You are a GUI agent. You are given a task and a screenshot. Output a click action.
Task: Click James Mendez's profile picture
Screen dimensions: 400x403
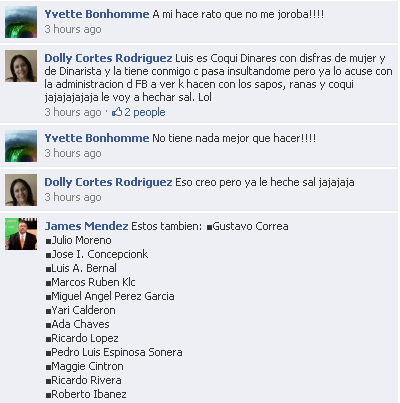click(x=21, y=234)
